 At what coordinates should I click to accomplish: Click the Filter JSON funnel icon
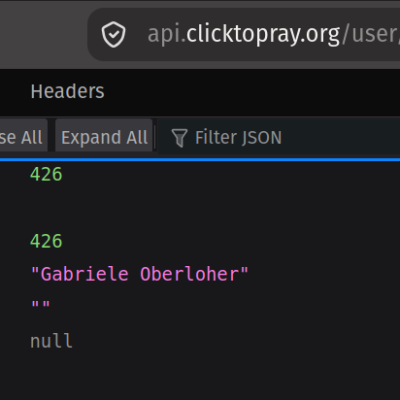click(x=179, y=138)
